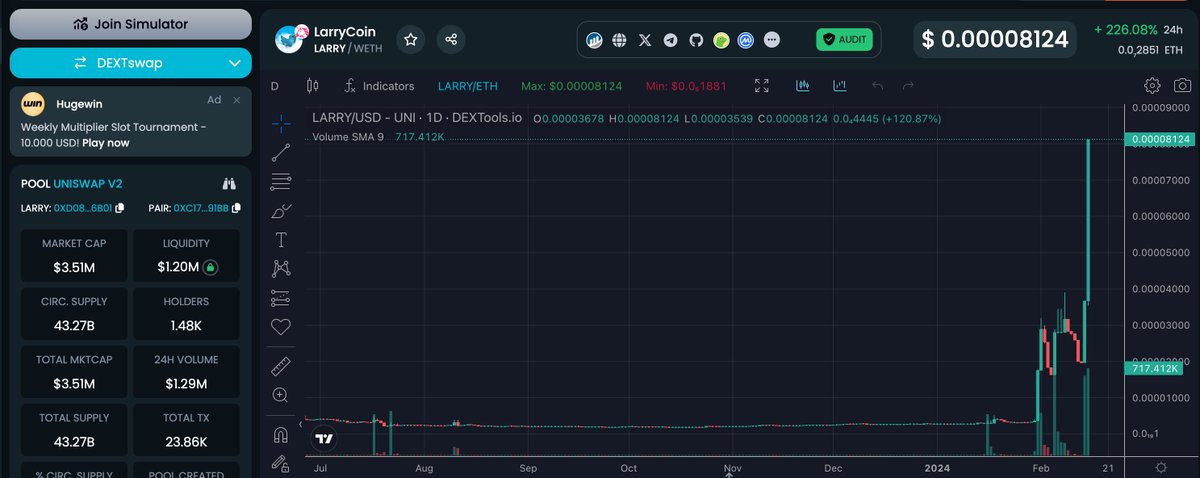
Task: Toggle magnet mode for drawings
Action: (281, 435)
